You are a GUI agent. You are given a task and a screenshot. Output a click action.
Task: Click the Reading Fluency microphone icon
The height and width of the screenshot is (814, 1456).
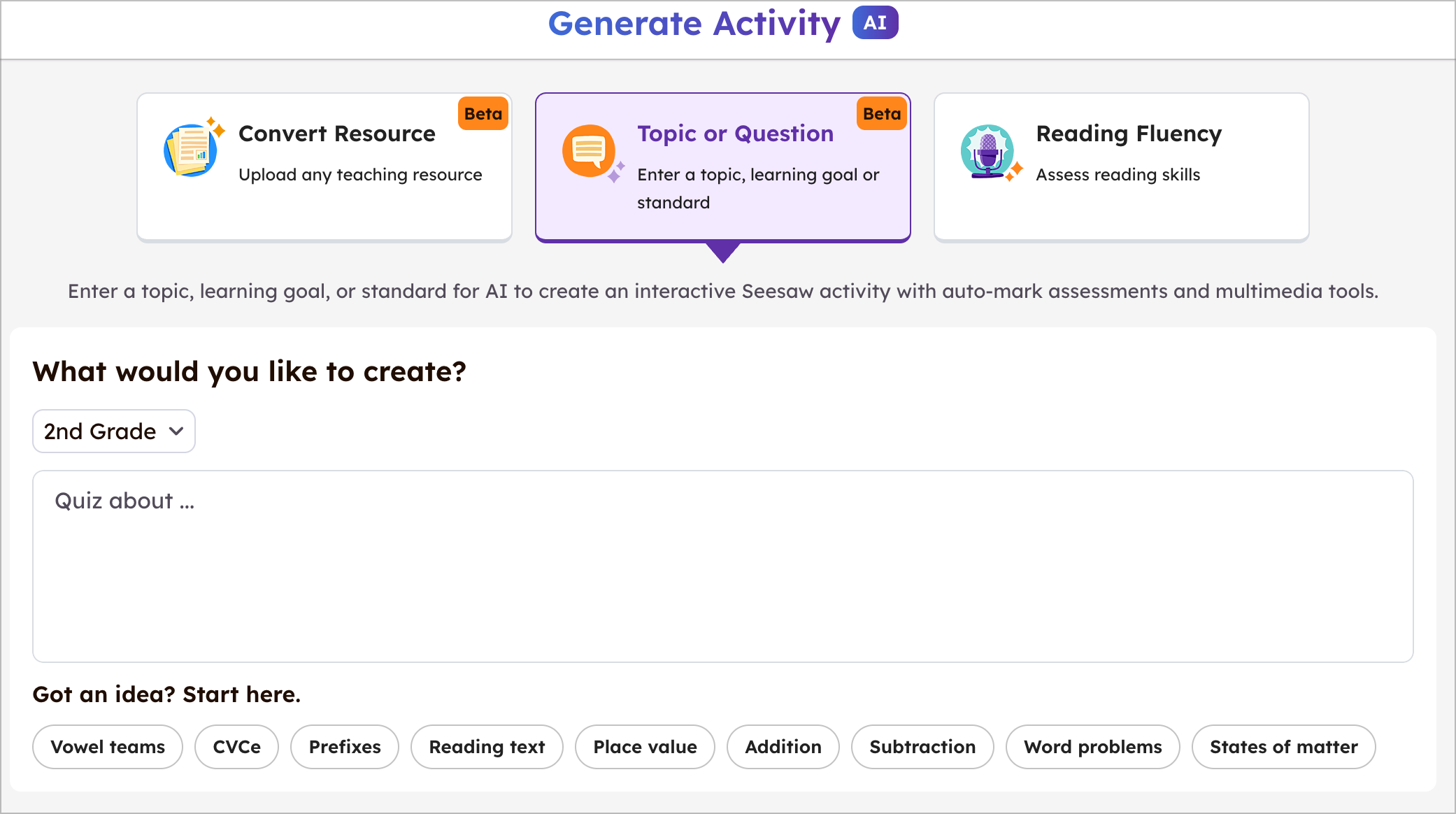987,152
